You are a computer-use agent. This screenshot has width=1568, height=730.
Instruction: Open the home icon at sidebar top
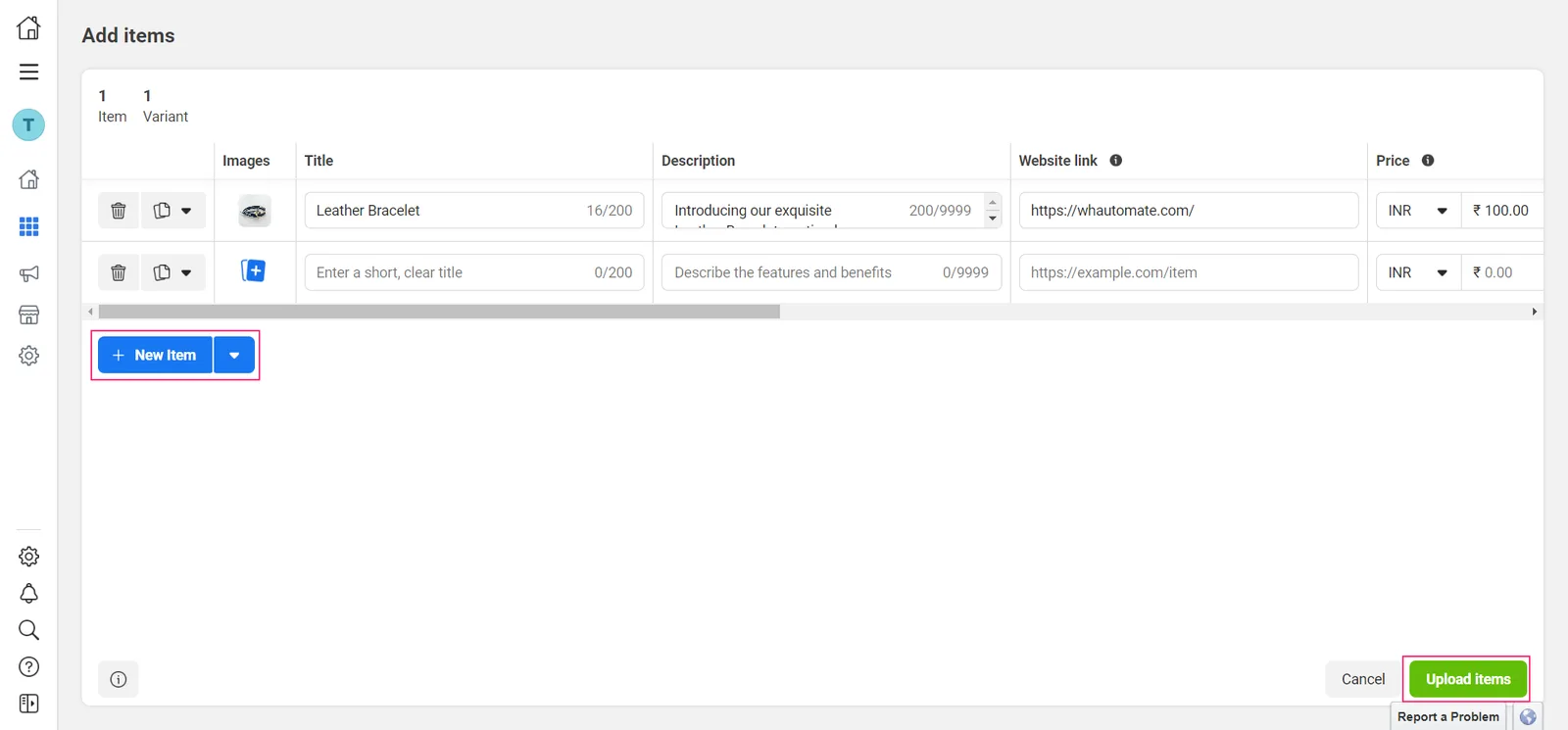pos(28,27)
